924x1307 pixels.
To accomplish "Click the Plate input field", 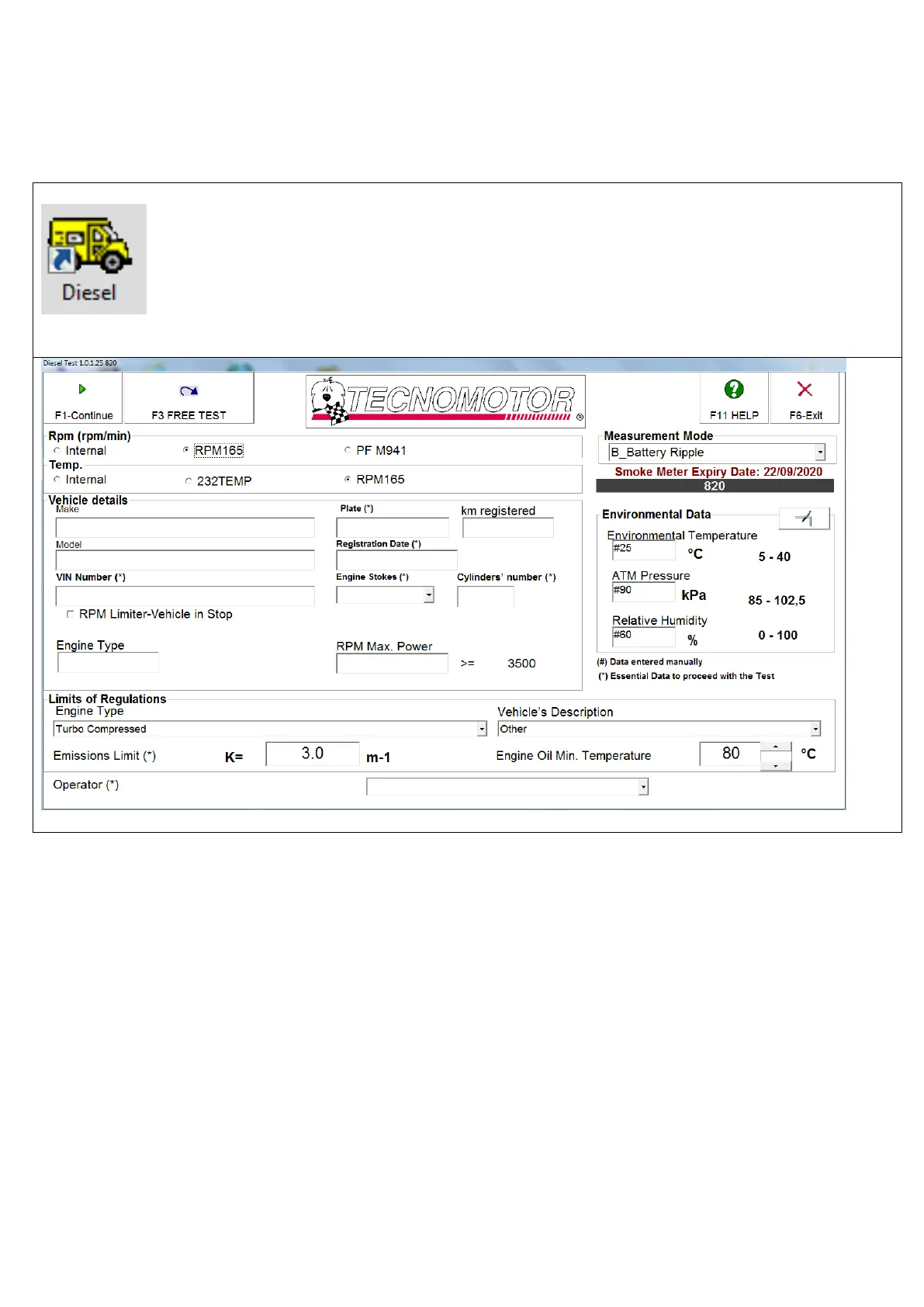I will (x=393, y=528).
